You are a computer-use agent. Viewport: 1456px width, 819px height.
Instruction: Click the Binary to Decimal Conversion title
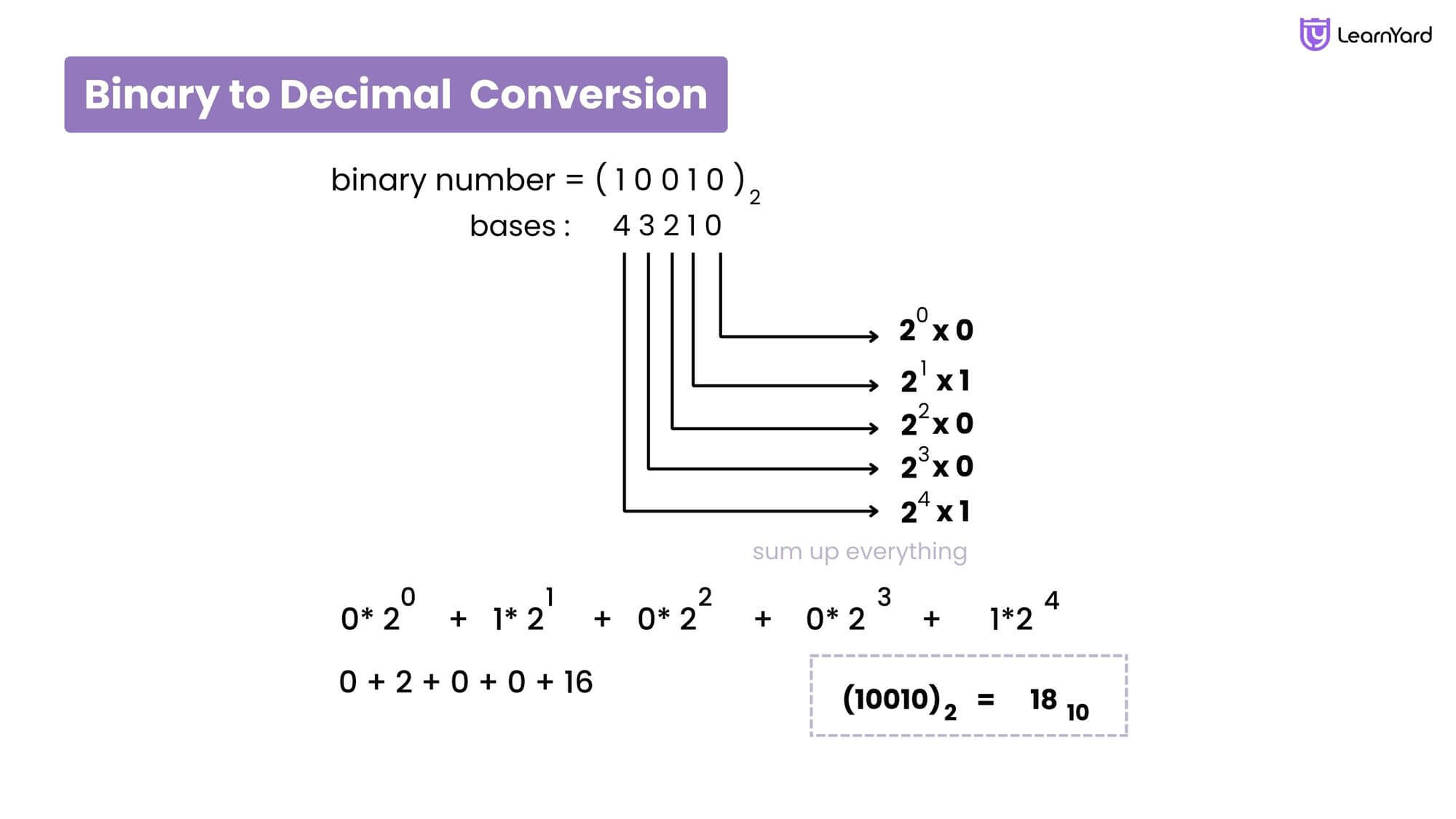click(391, 95)
